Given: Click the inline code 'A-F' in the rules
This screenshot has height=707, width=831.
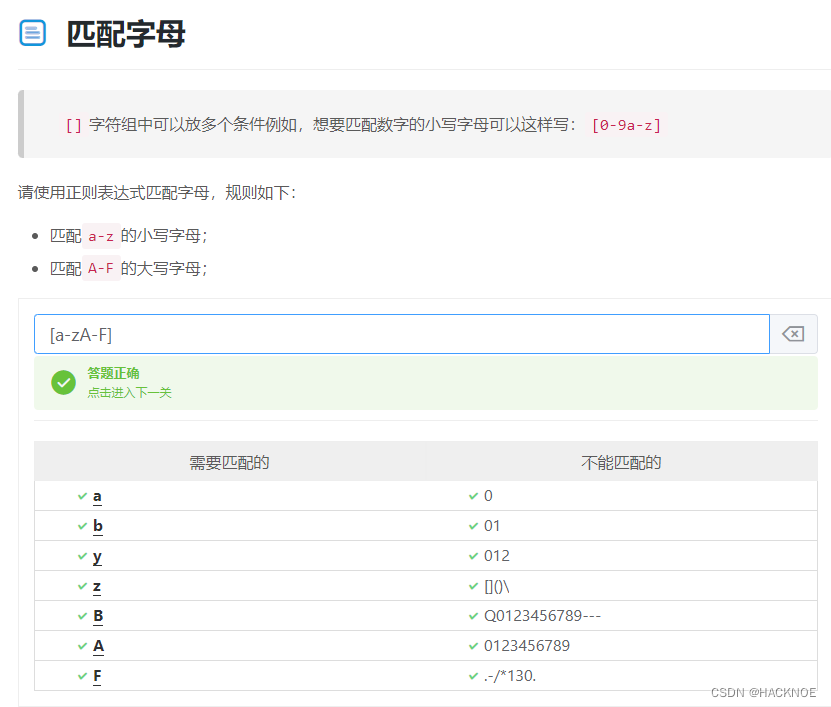Looking at the screenshot, I should [x=101, y=269].
